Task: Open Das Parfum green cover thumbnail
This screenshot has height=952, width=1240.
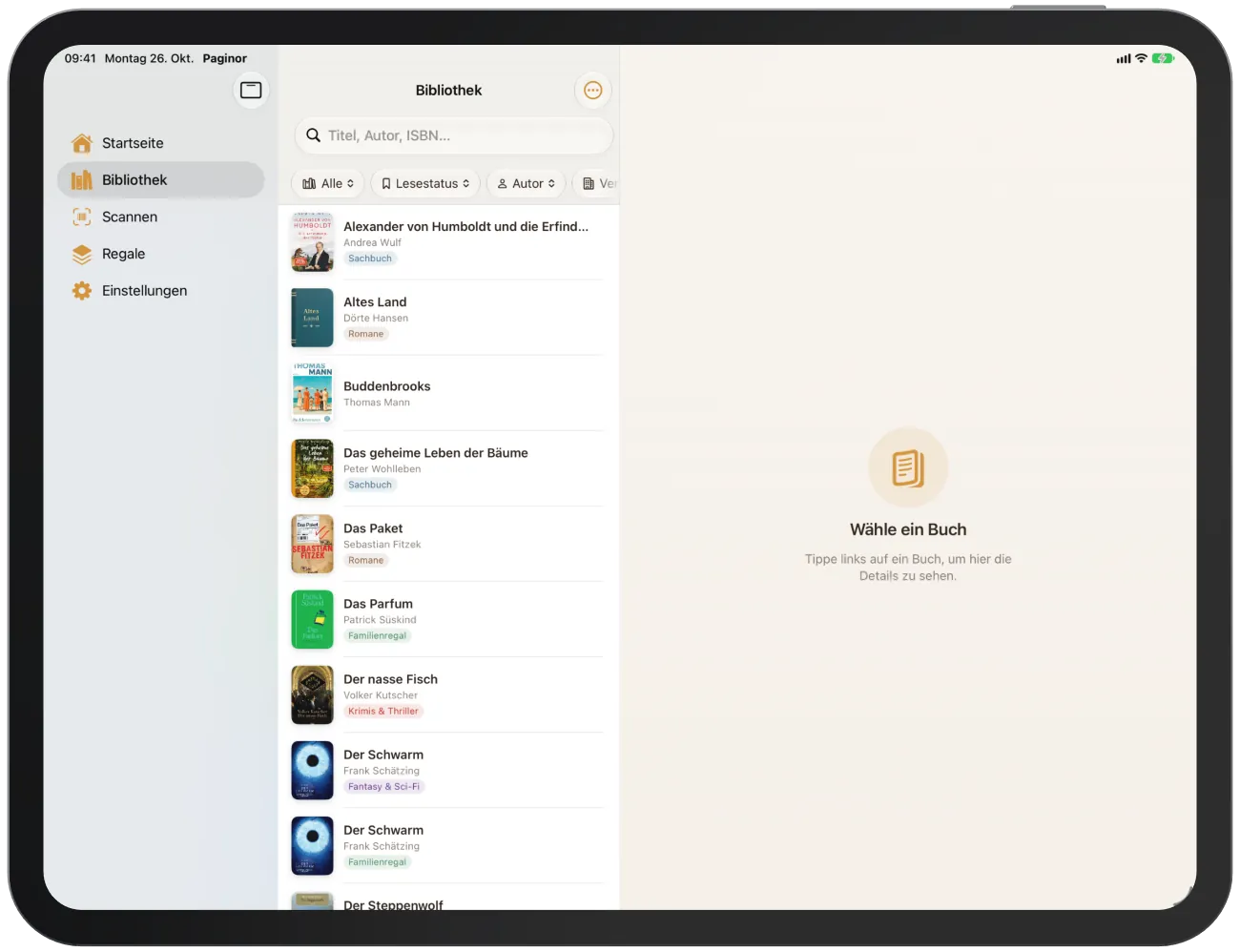Action: coord(312,619)
